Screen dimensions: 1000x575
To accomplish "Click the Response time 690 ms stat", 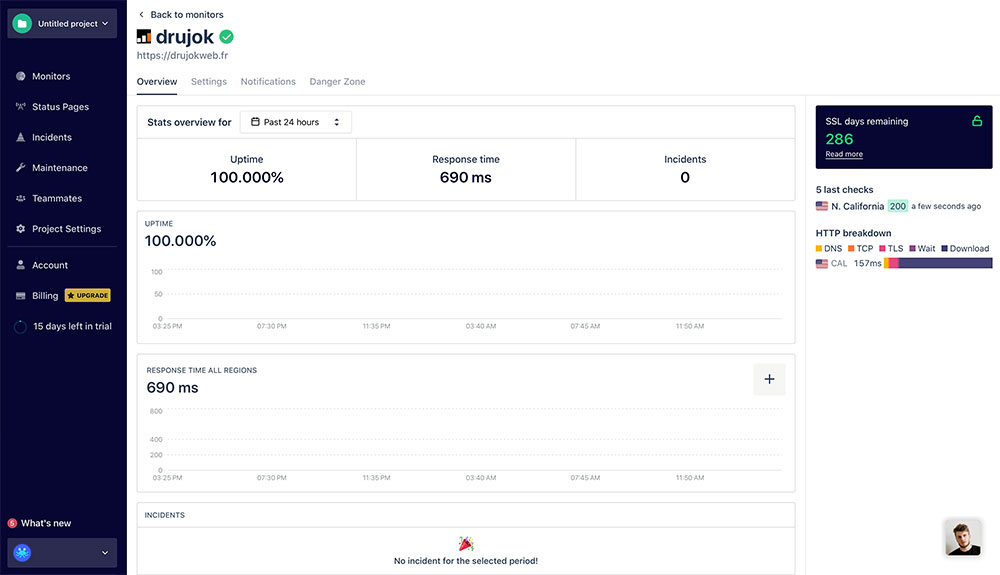I will tap(466, 170).
